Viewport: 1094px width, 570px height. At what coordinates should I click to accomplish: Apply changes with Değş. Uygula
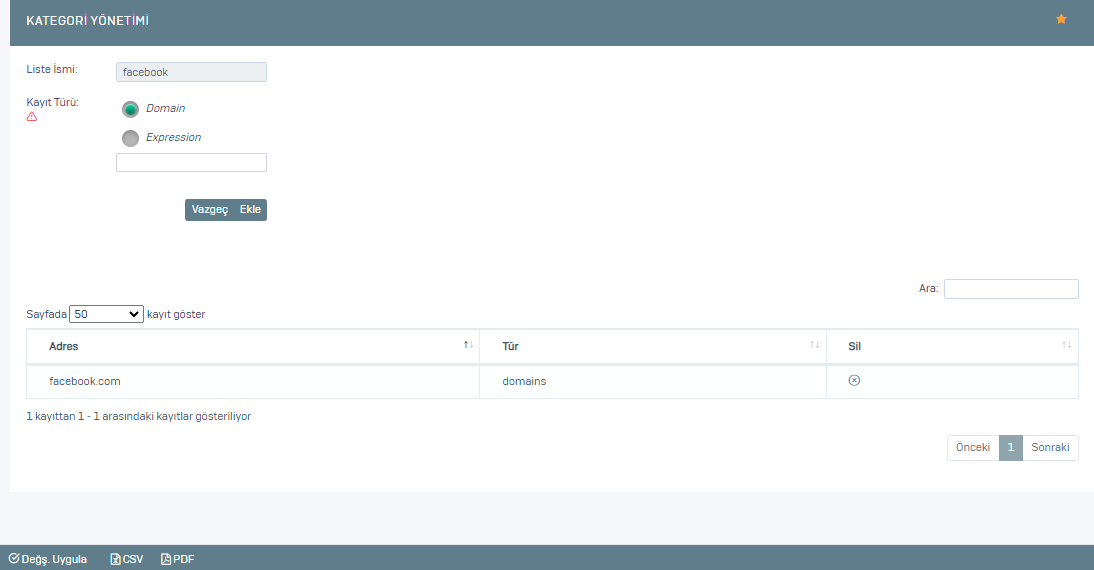(x=47, y=559)
